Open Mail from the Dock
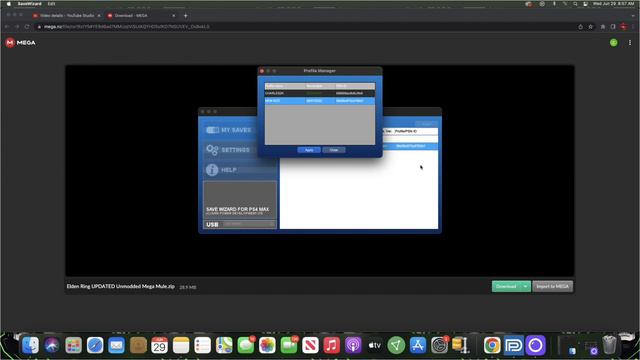This screenshot has width=640, height=360. [x=116, y=345]
